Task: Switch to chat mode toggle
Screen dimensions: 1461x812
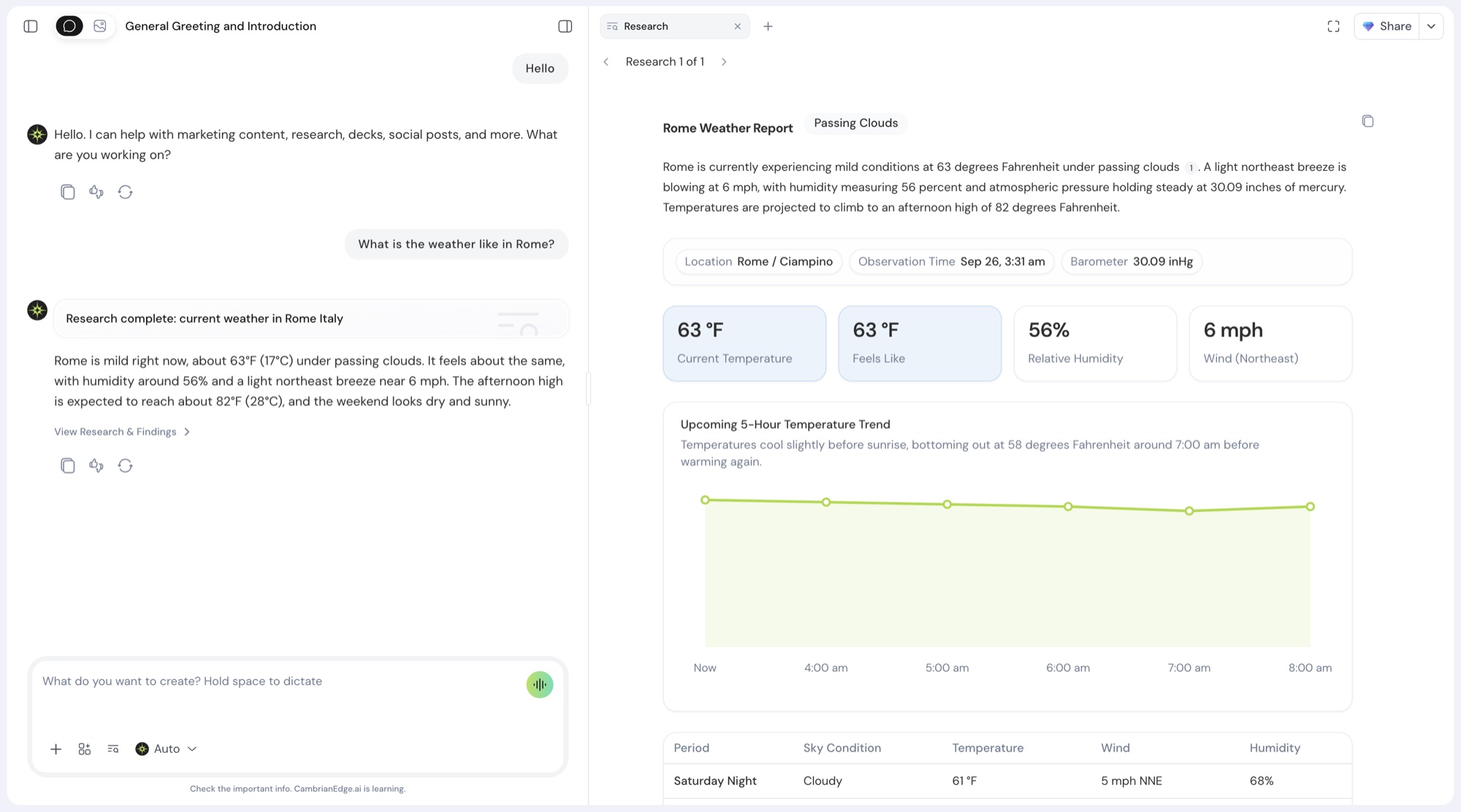Action: pyautogui.click(x=69, y=26)
